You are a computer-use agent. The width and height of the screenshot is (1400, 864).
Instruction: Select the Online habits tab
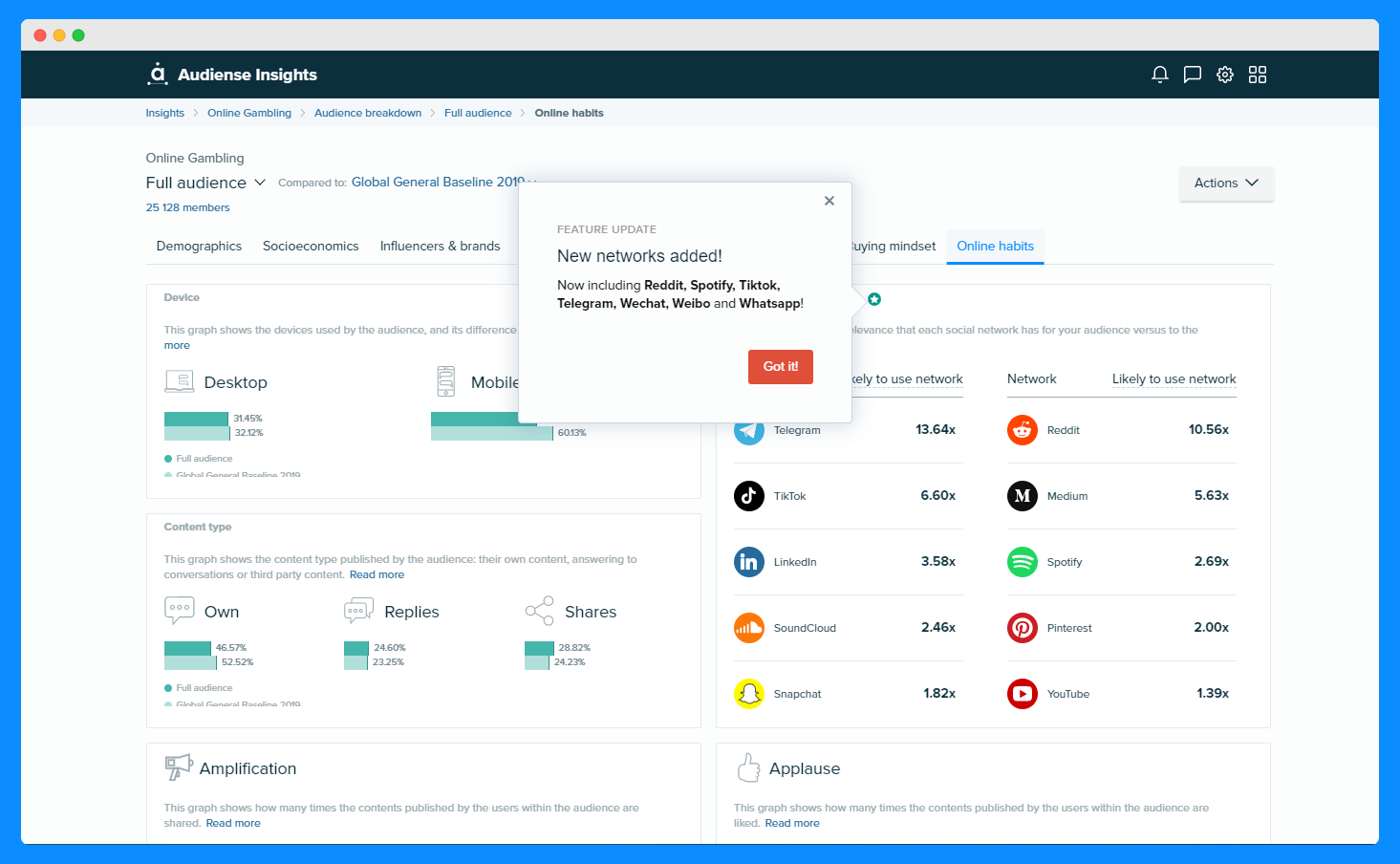pos(996,246)
